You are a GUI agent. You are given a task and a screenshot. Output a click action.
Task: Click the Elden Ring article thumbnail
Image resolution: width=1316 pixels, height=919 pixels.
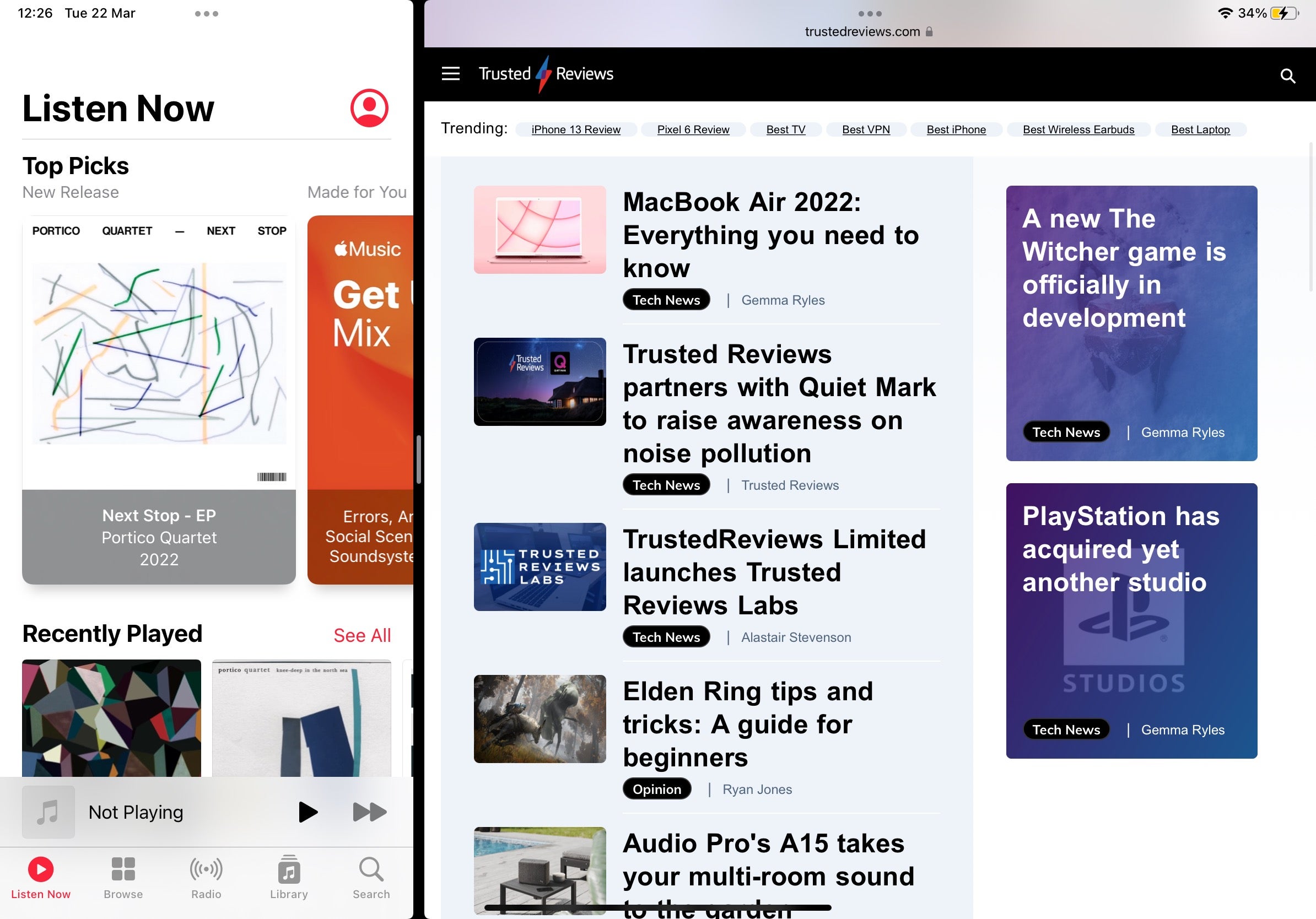540,718
